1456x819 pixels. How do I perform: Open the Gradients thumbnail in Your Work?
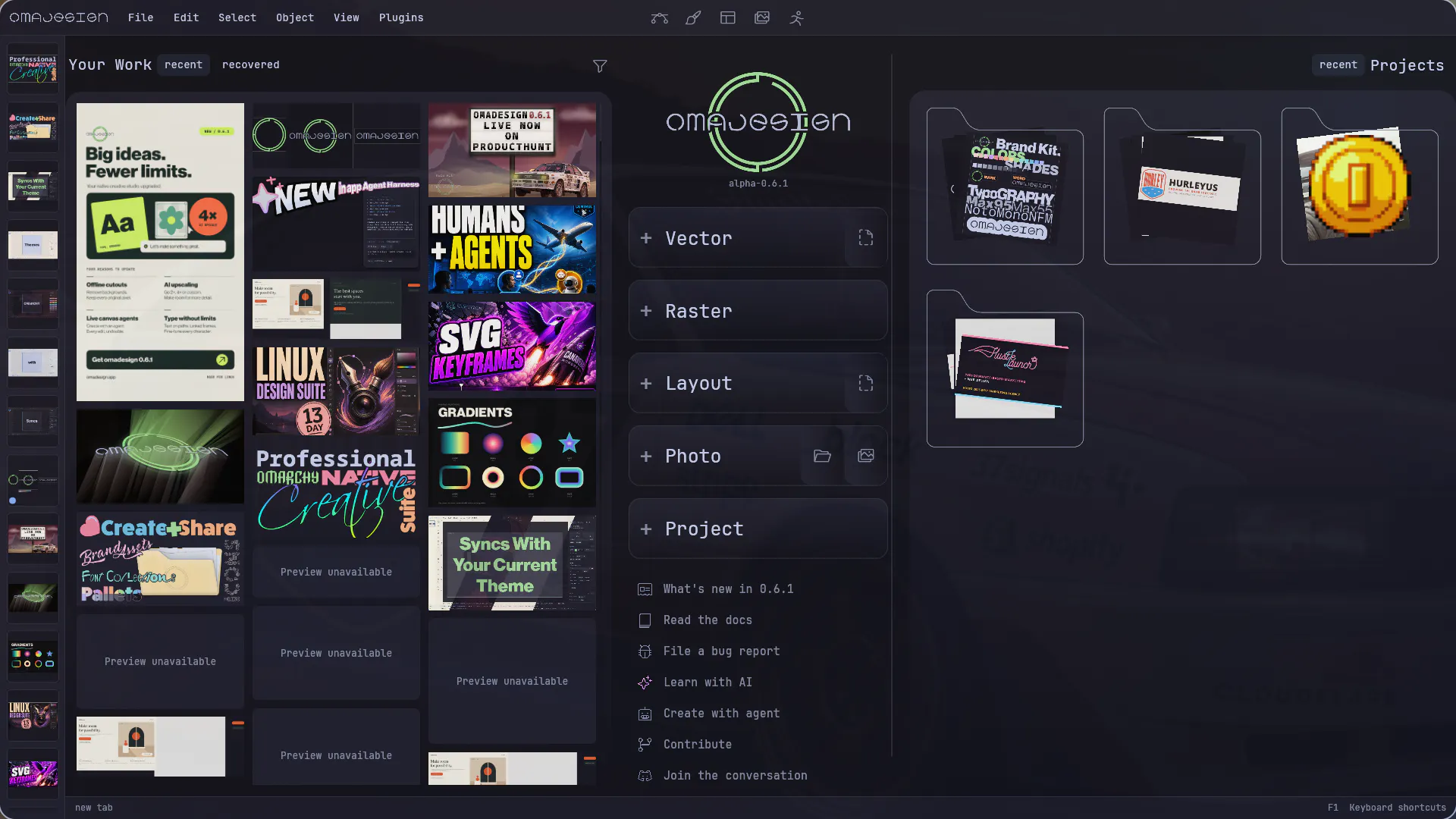tap(512, 453)
